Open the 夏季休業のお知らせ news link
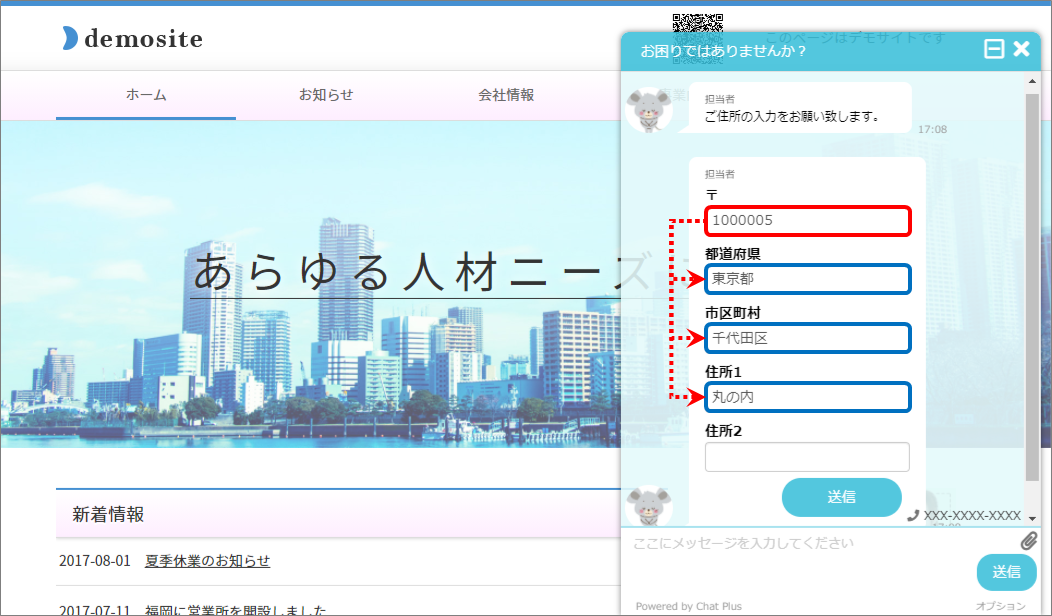The width and height of the screenshot is (1052, 616). [x=207, y=561]
